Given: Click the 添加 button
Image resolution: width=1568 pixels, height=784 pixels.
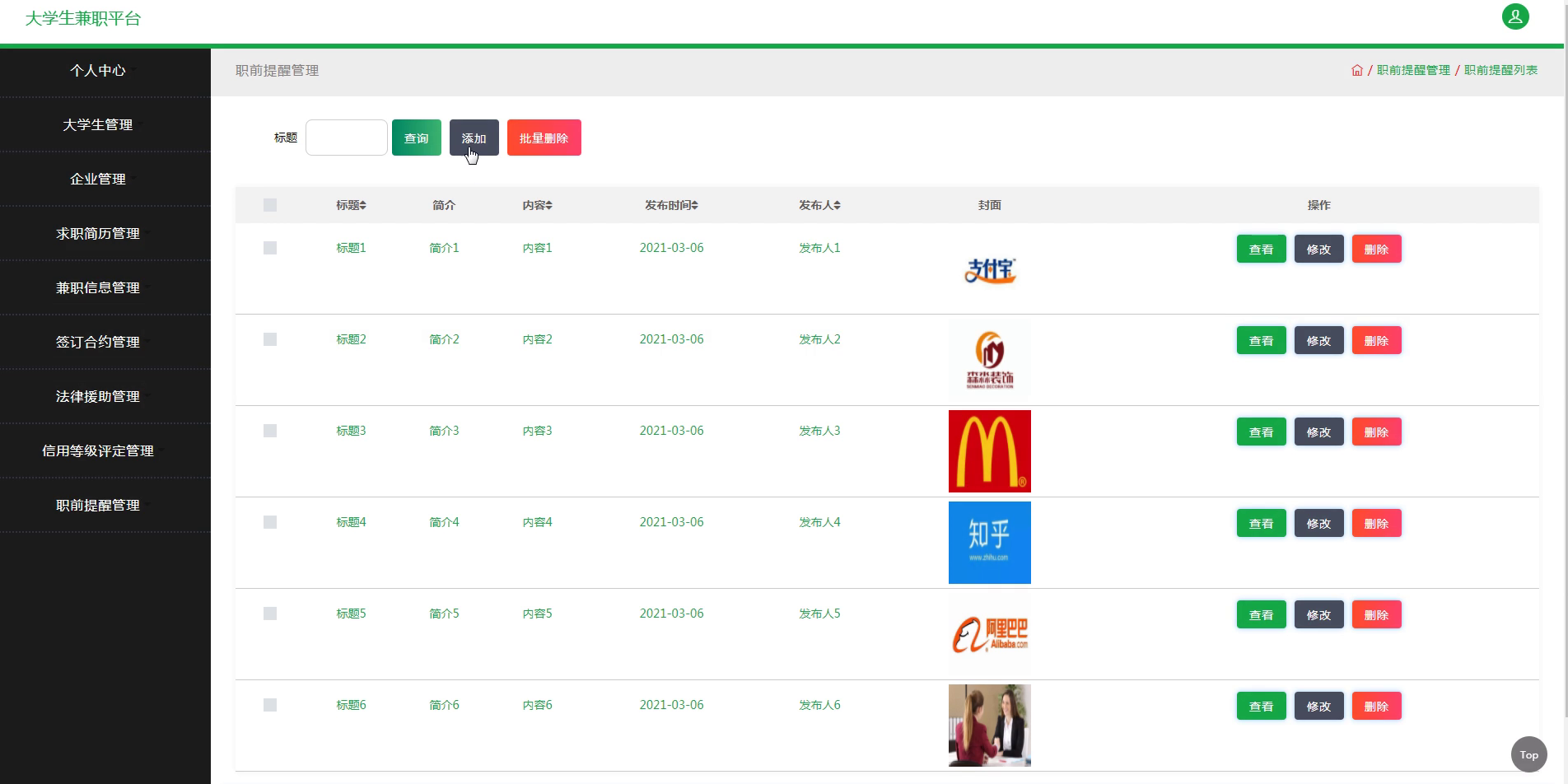Looking at the screenshot, I should [474, 138].
